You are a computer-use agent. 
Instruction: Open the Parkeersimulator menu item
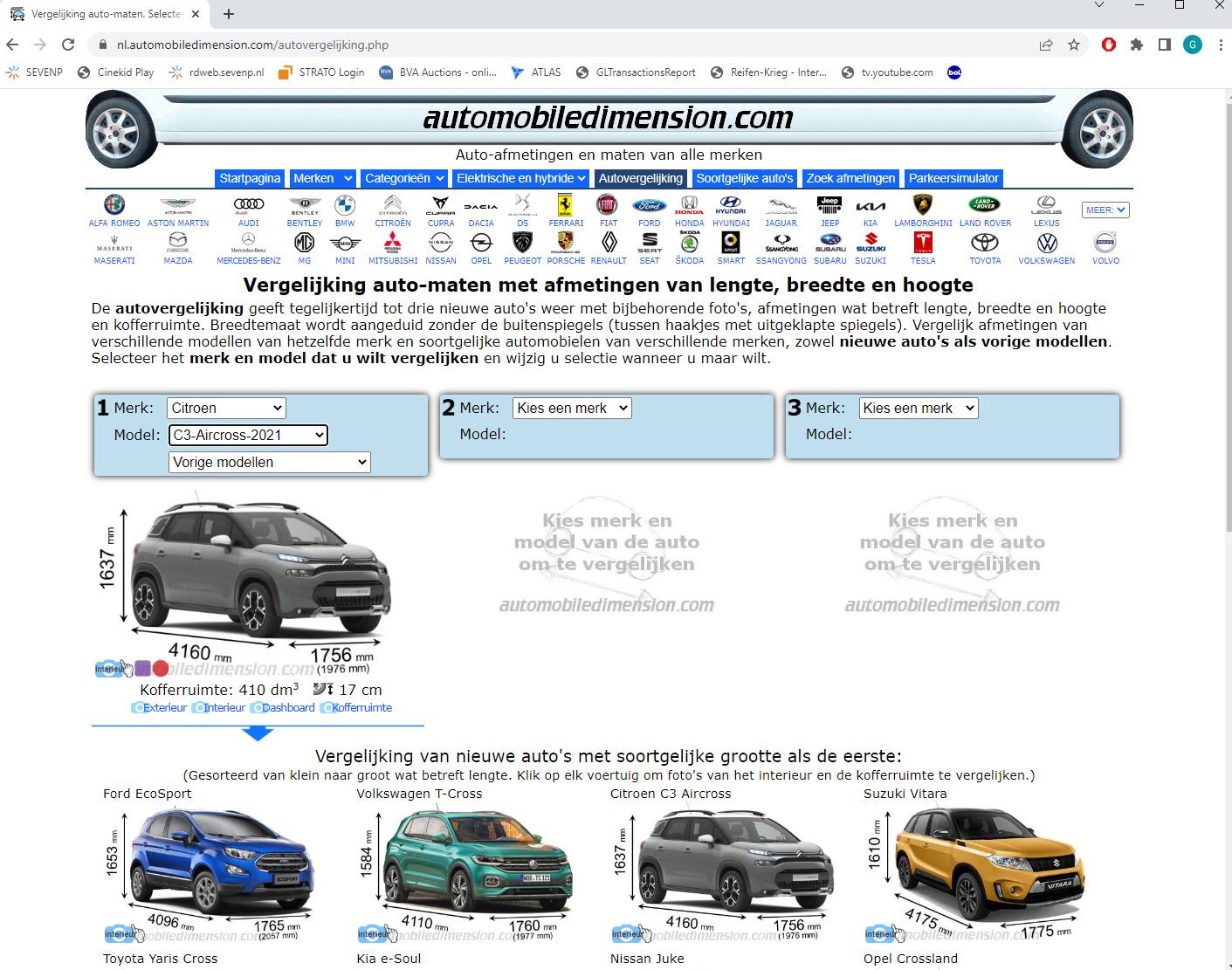pos(953,178)
